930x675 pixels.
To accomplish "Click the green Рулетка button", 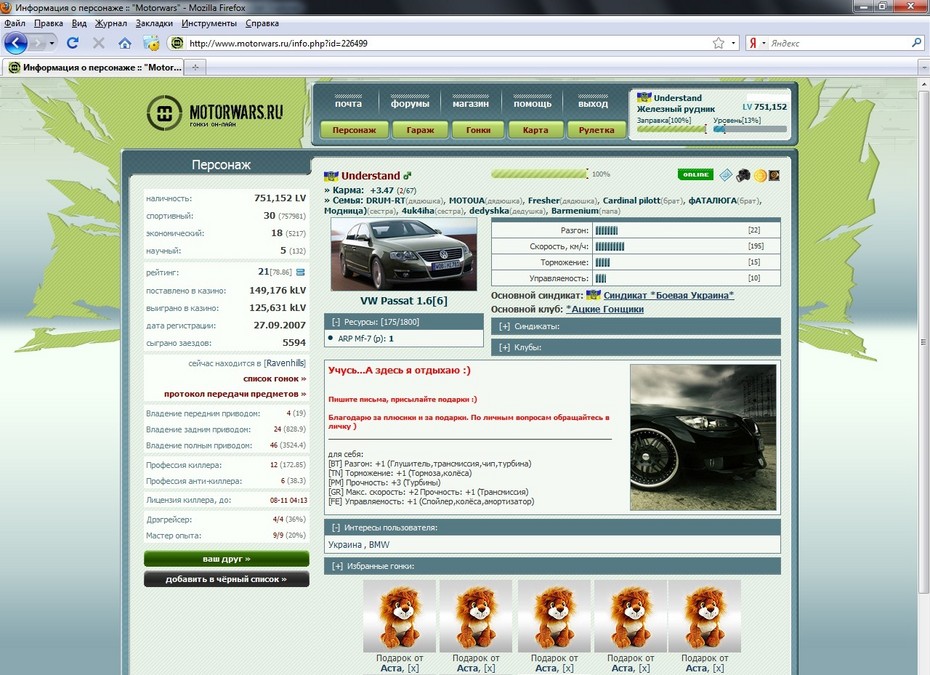I will coord(596,130).
